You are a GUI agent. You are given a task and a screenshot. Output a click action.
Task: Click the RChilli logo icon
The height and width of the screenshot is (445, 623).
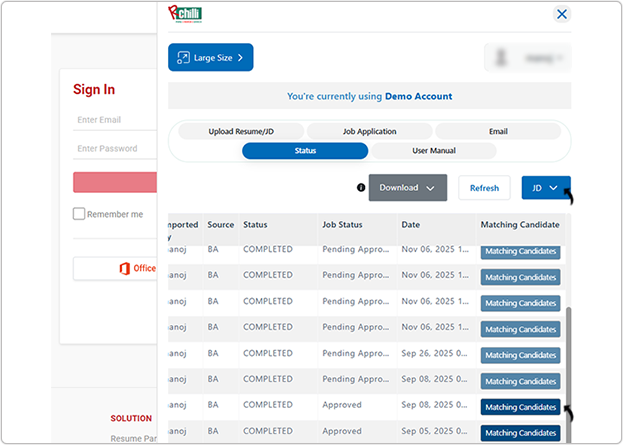184,13
